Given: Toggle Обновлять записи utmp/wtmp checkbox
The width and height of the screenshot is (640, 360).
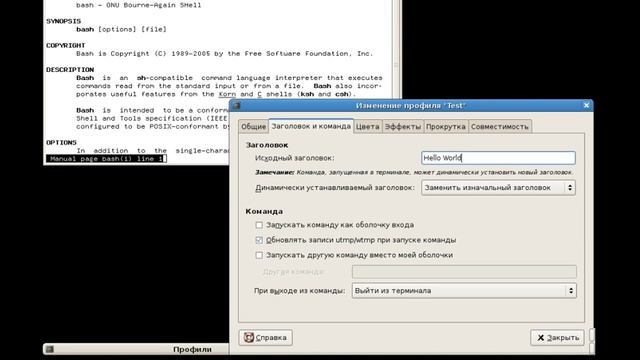Looking at the screenshot, I should [x=259, y=240].
